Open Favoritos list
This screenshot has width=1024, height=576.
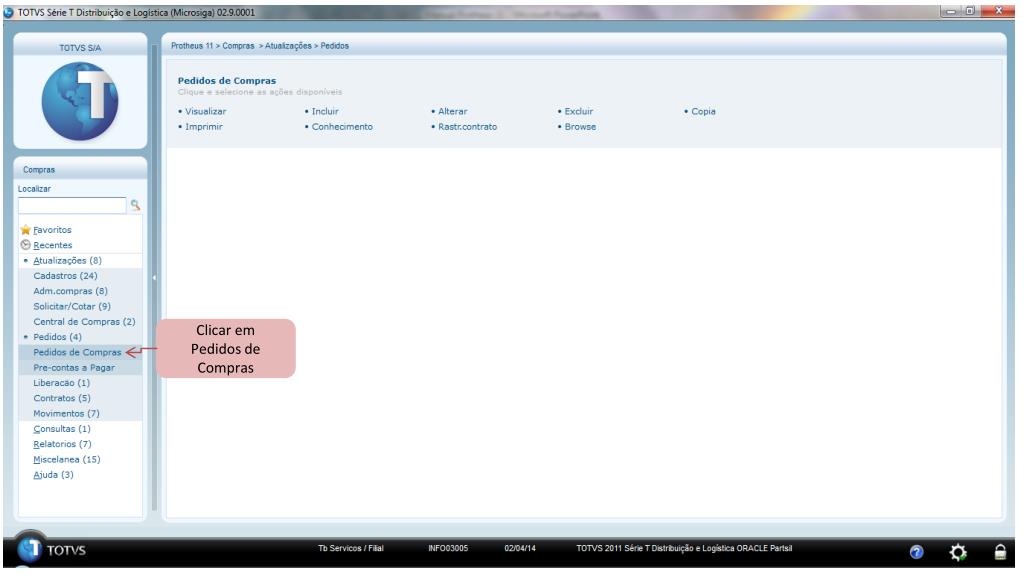pyautogui.click(x=52, y=230)
